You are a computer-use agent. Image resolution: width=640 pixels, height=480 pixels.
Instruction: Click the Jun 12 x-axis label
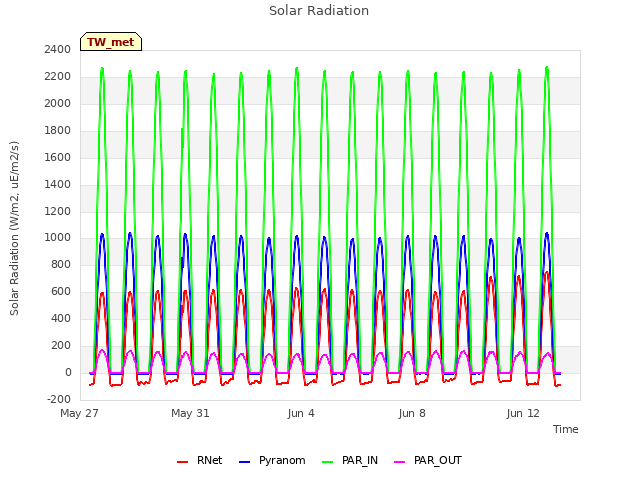pyautogui.click(x=523, y=413)
